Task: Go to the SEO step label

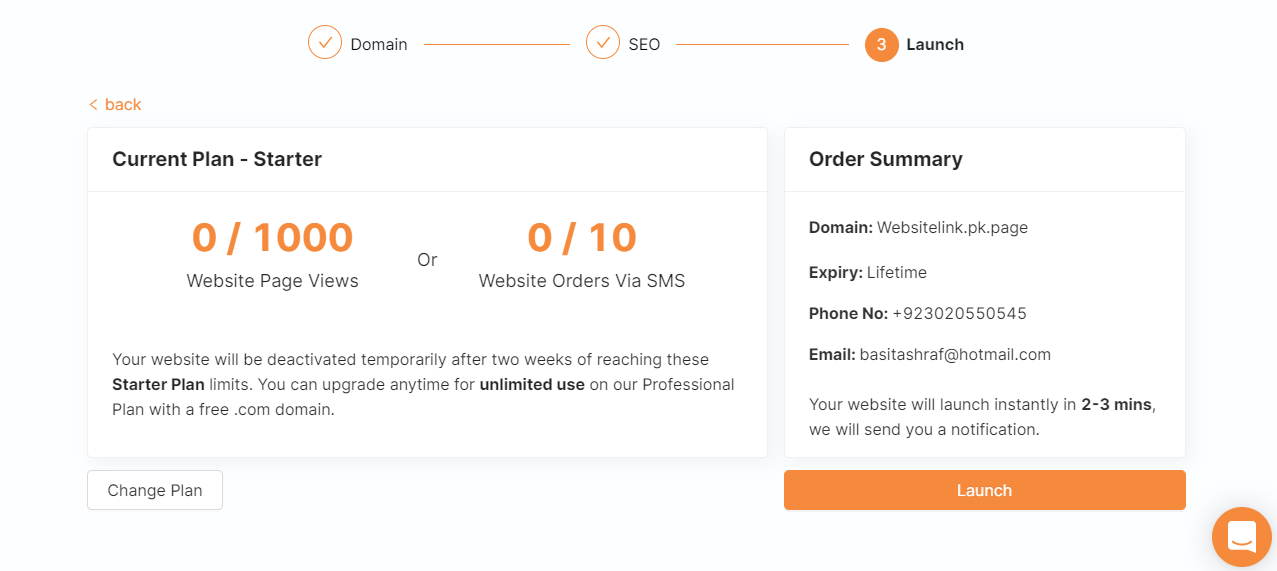Action: (644, 45)
